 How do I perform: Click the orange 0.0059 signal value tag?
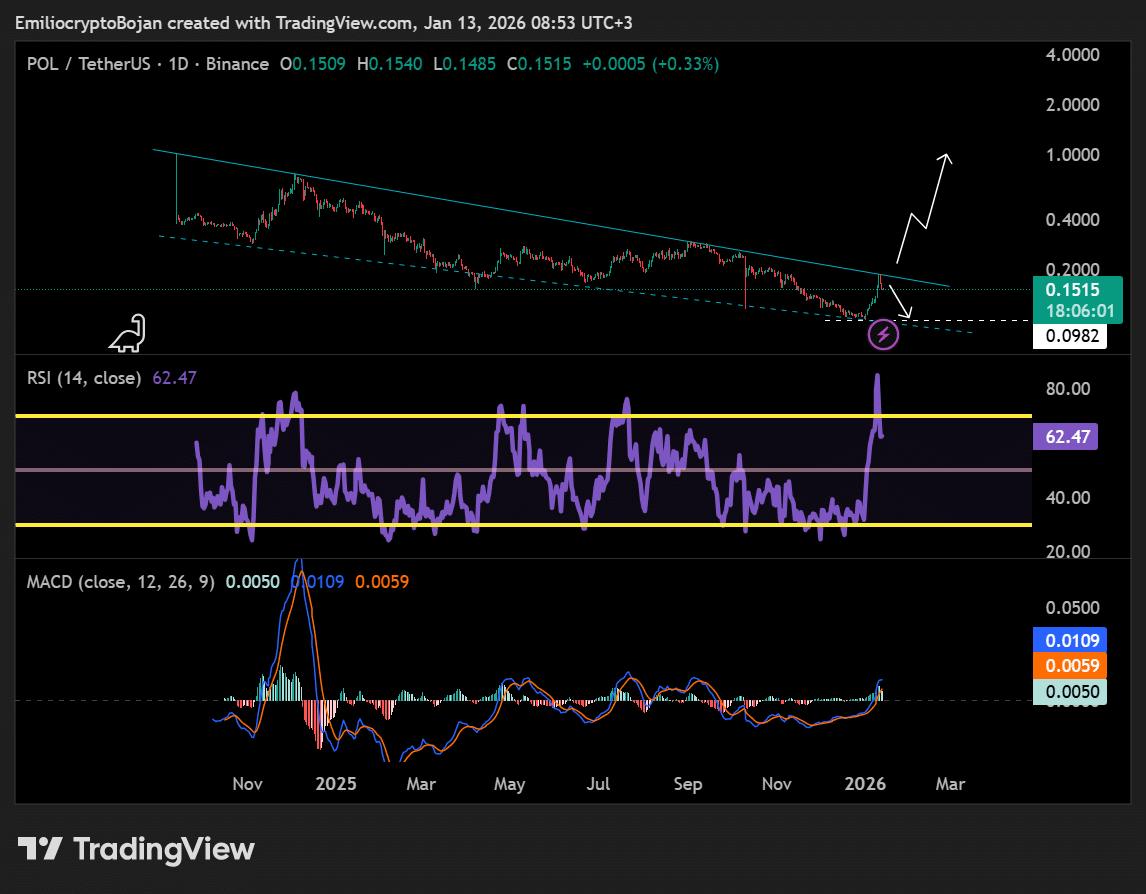pos(1066,665)
